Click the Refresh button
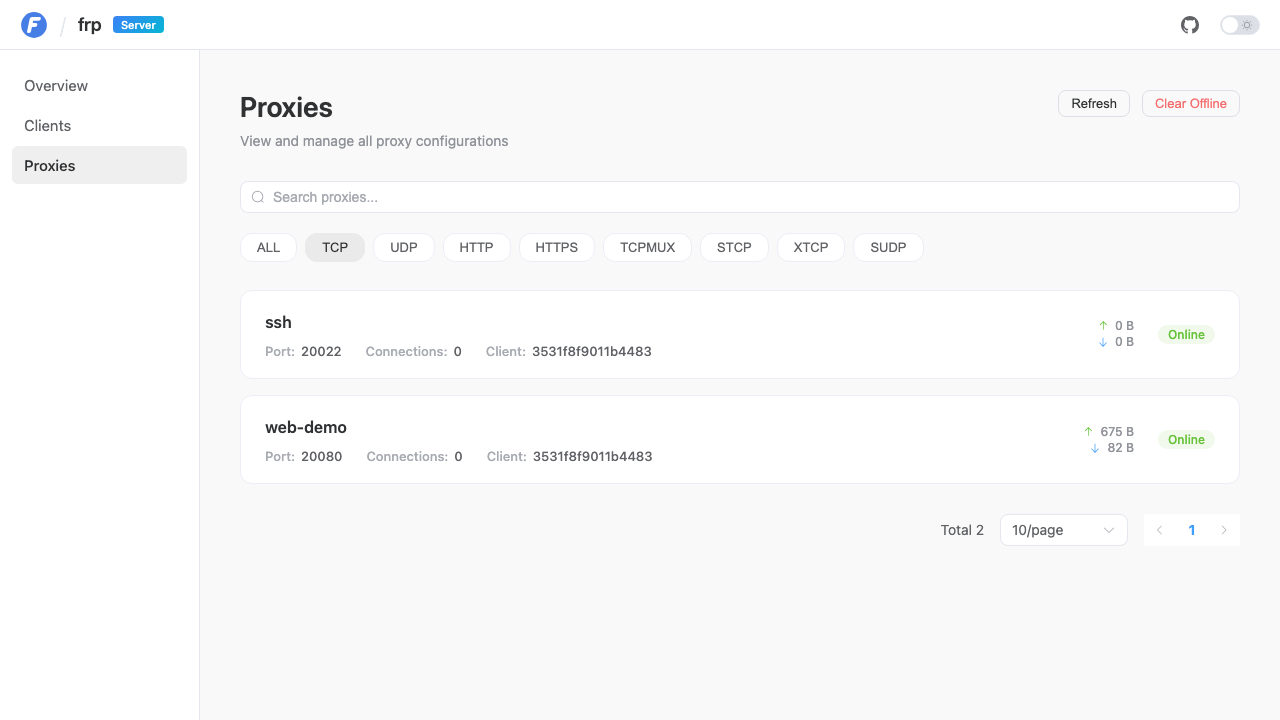The image size is (1280, 720). [x=1094, y=104]
